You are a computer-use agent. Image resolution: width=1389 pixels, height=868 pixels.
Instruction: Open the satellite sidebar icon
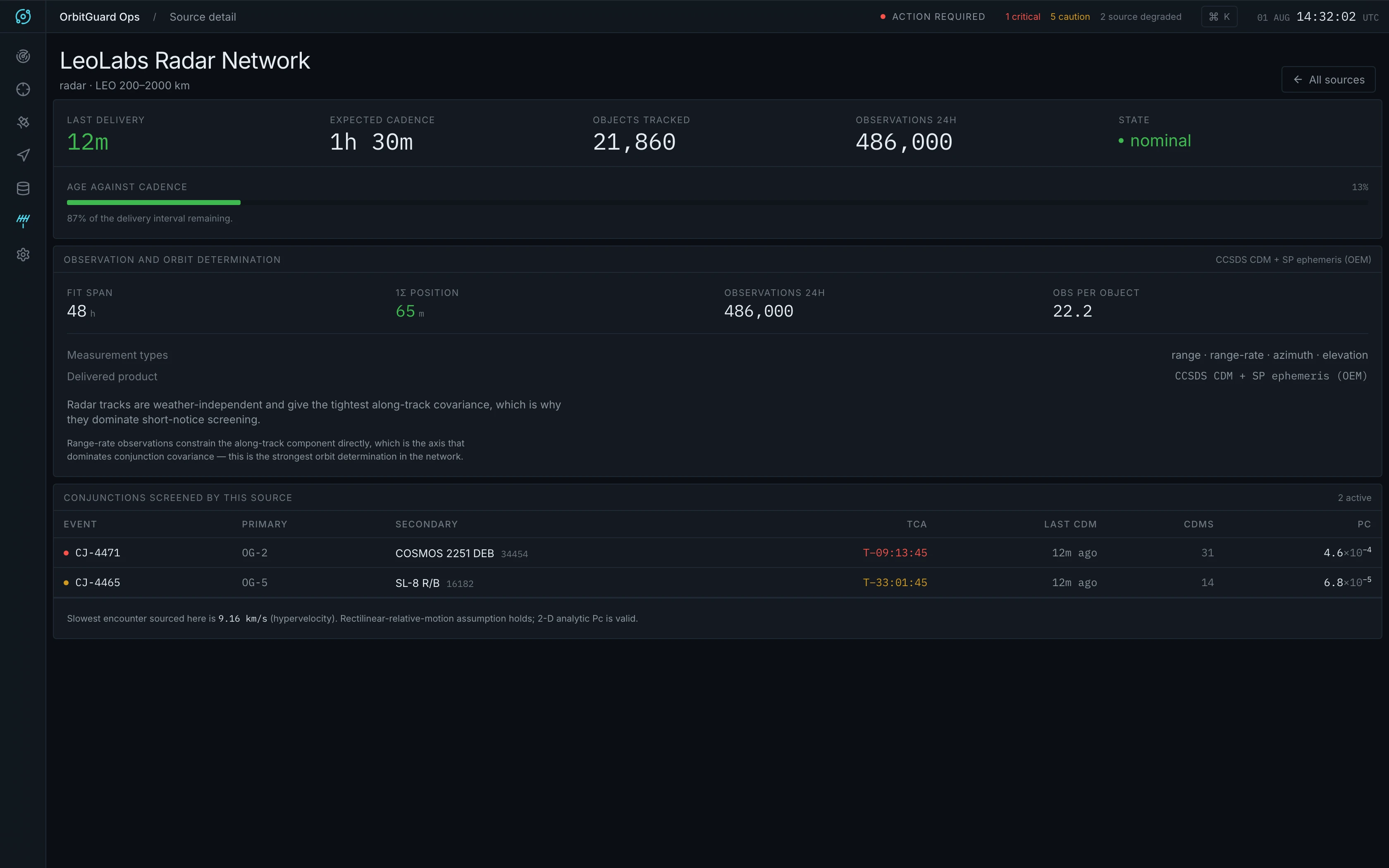point(23,122)
